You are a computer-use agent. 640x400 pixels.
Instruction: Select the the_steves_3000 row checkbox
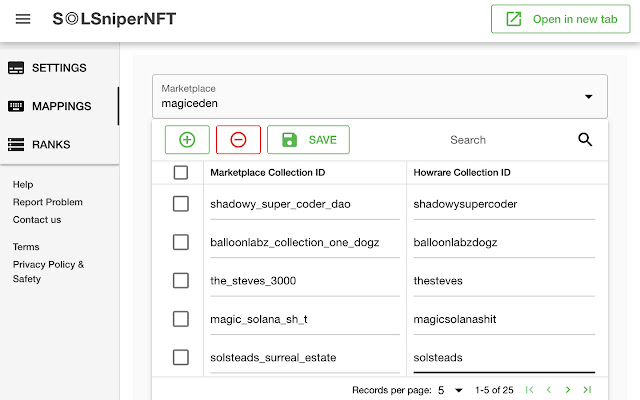181,281
